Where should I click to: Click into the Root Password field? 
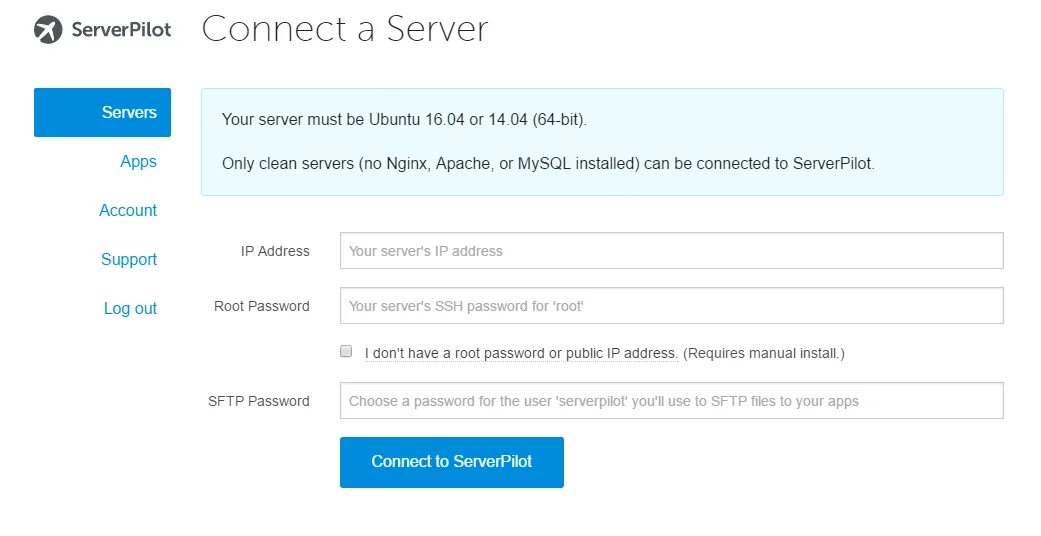tap(671, 306)
